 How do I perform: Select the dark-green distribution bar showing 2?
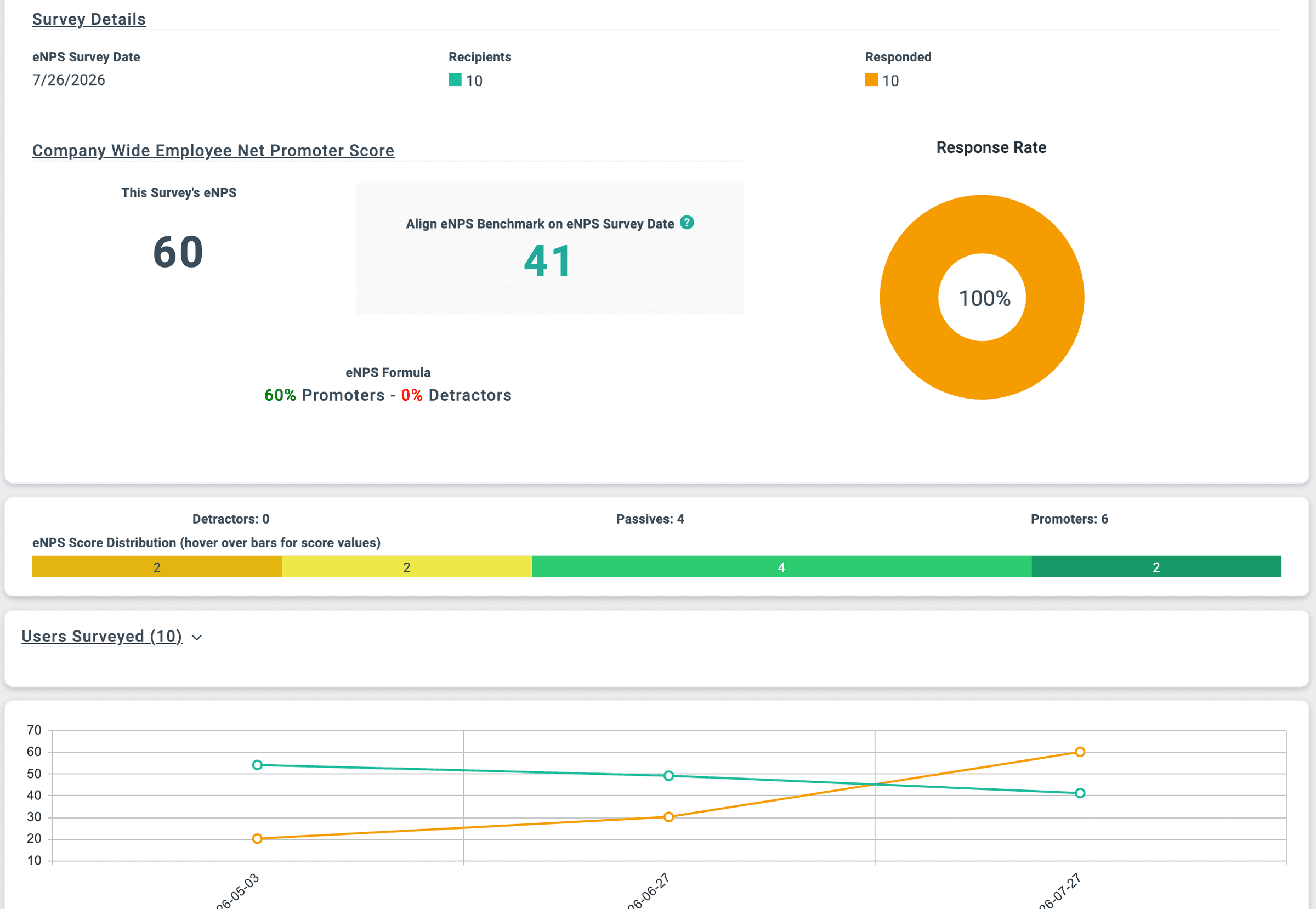click(x=1156, y=567)
